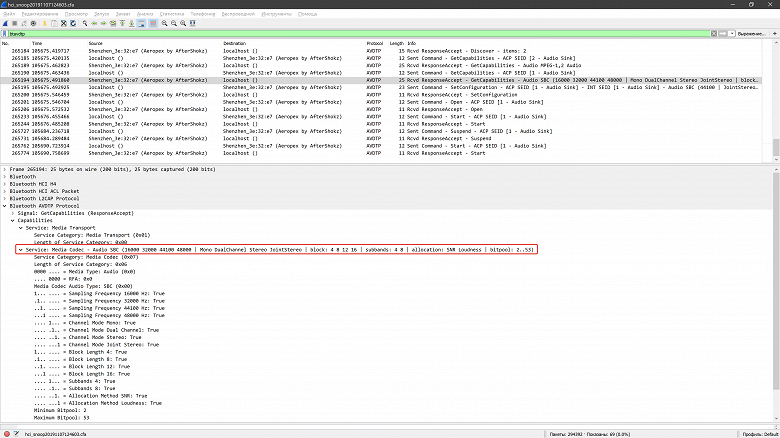Image resolution: width=780 pixels, height=438 pixels.
Task: Expand Bluetooth L2CAP Protocol node
Action: click(x=5, y=199)
